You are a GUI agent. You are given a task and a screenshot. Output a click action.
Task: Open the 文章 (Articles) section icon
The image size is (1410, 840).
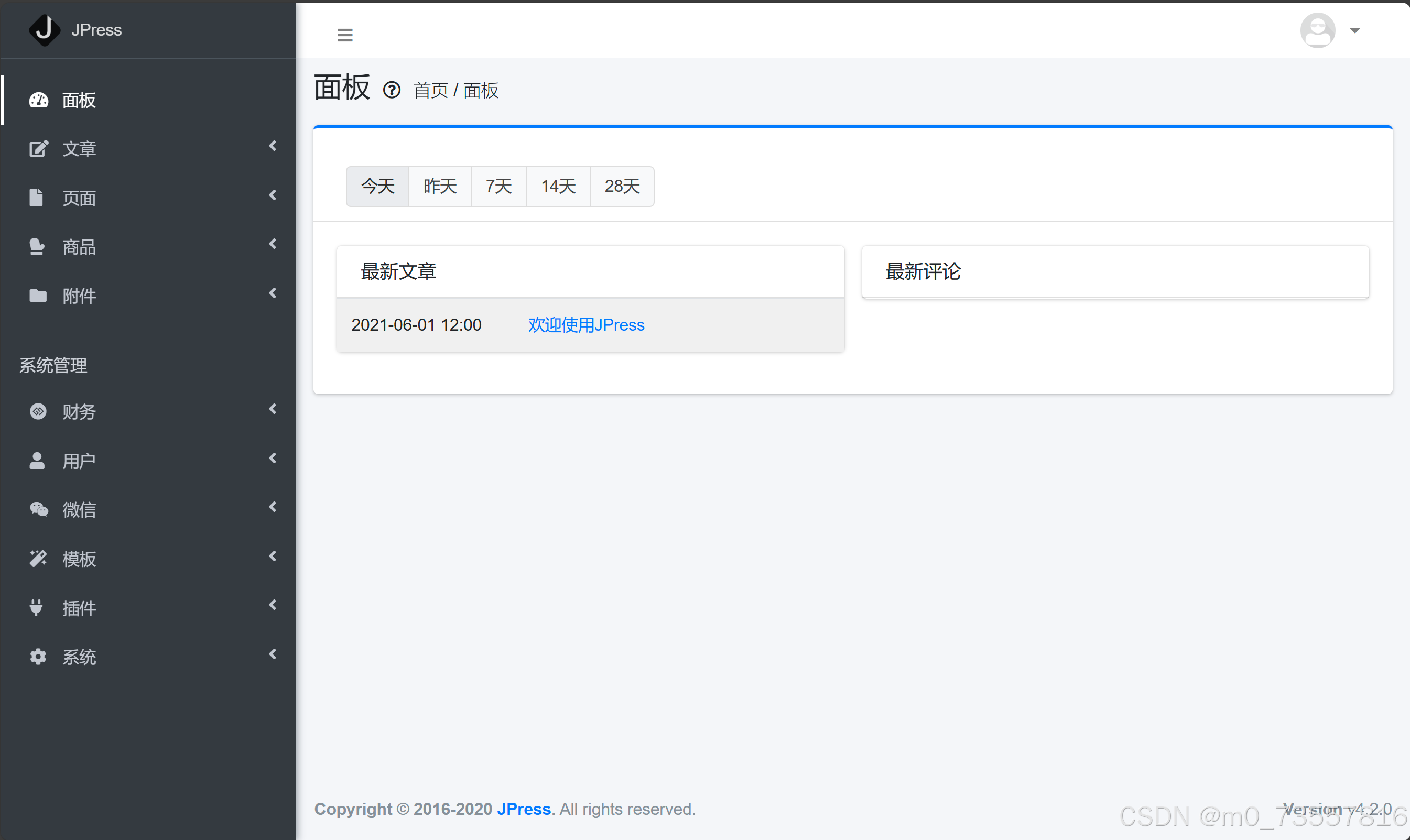pyautogui.click(x=38, y=148)
